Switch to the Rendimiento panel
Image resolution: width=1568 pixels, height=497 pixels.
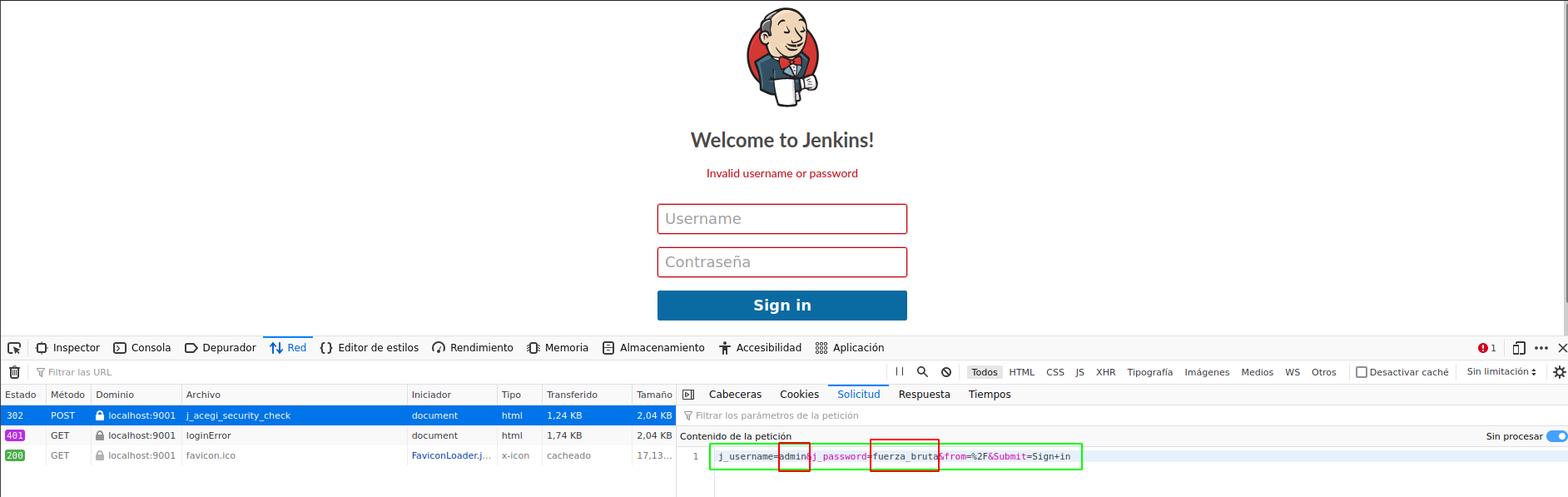[472, 348]
